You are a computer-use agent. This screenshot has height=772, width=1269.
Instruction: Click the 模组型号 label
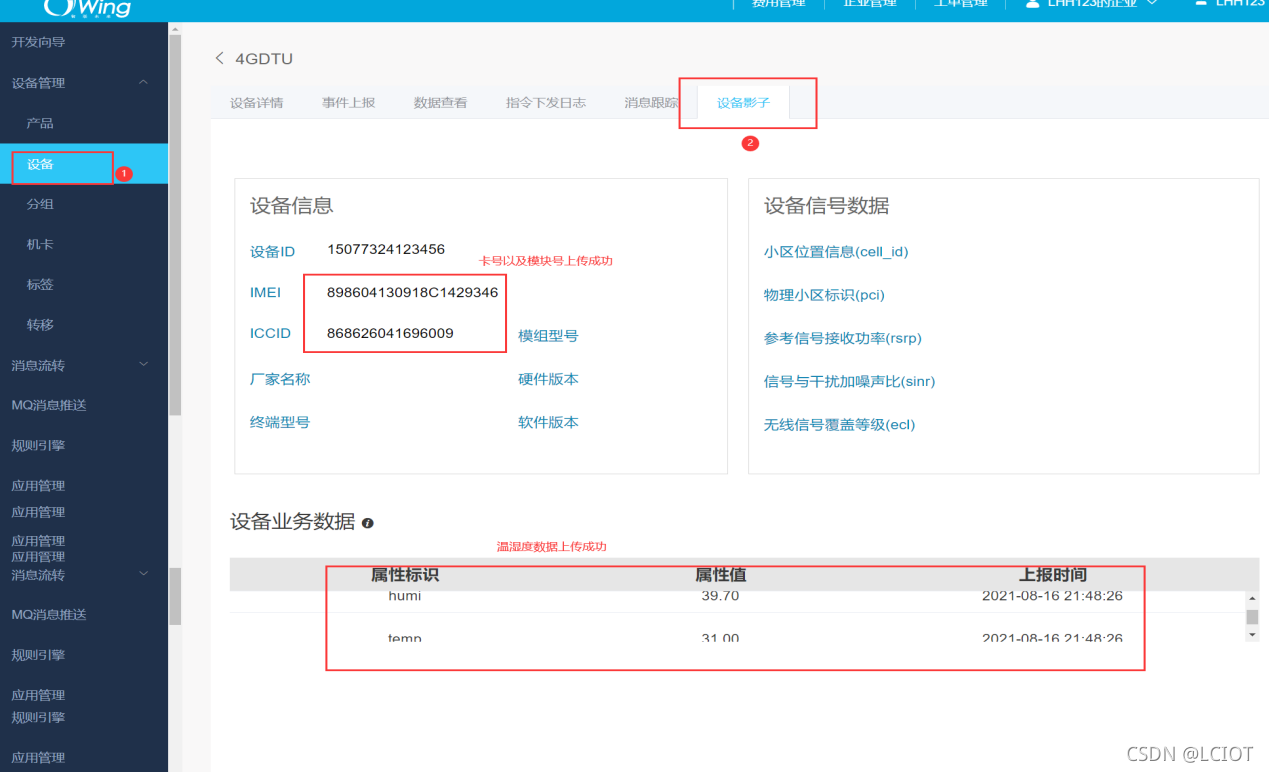548,336
